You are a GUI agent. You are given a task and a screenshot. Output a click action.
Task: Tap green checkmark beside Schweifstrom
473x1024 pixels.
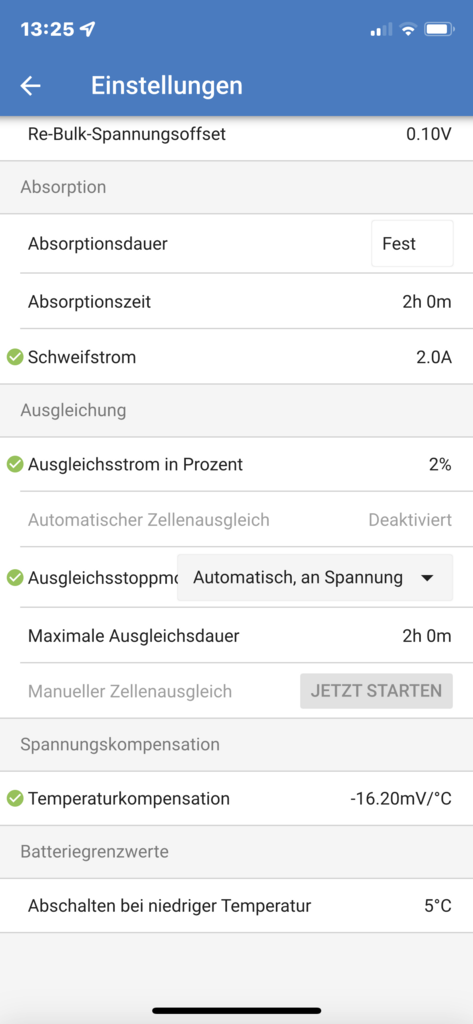[x=14, y=357]
